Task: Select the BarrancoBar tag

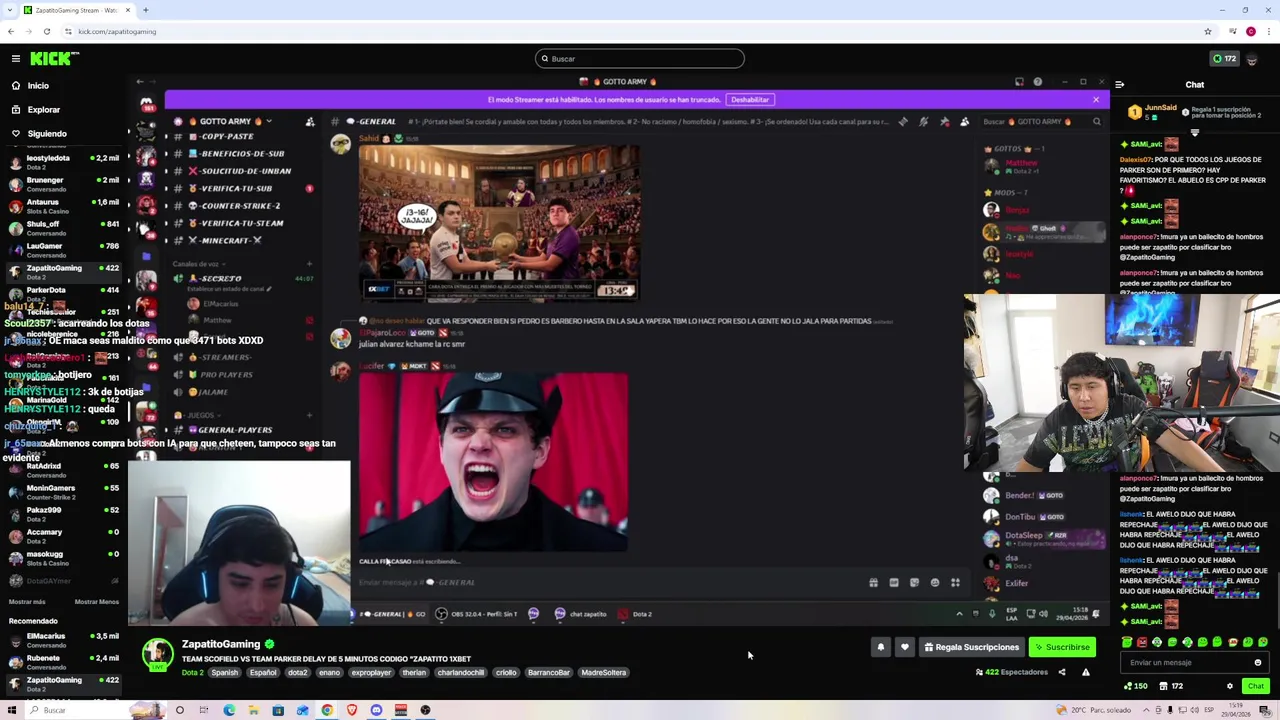Action: pyautogui.click(x=549, y=673)
